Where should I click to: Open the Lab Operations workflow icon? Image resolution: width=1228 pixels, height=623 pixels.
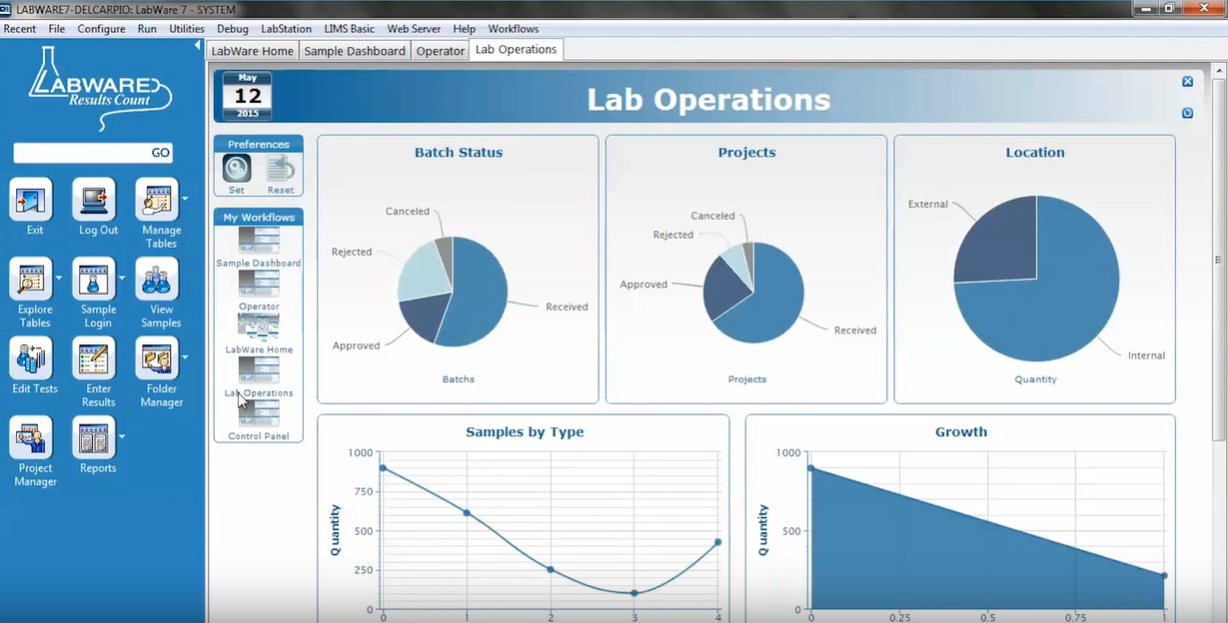(x=259, y=370)
